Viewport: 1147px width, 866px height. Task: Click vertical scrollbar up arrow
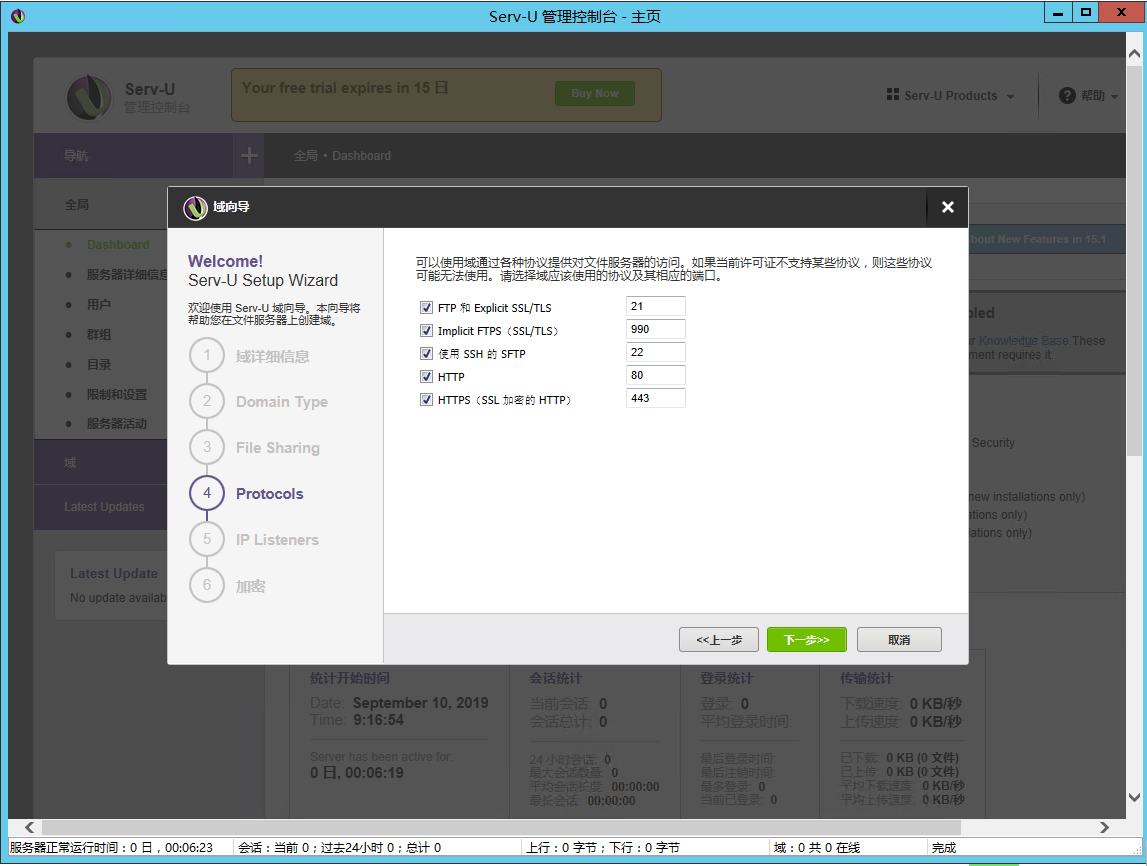coord(1134,53)
